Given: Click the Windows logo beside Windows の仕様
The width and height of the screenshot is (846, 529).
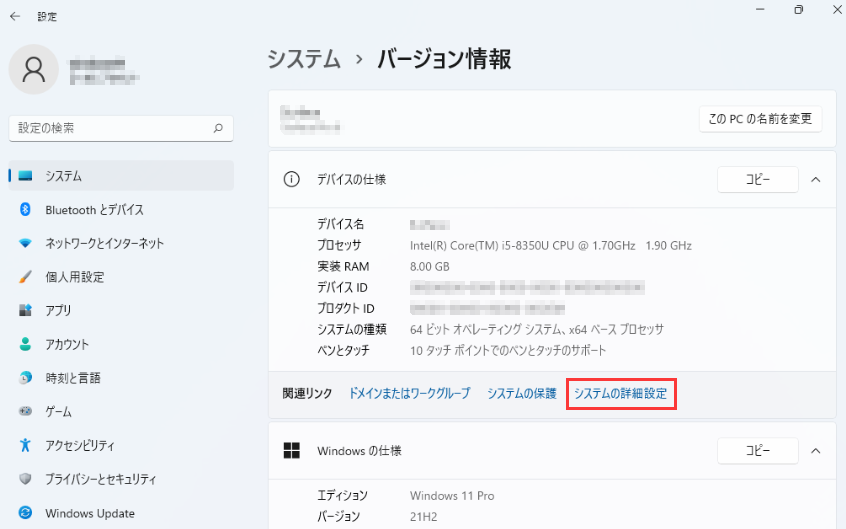Looking at the screenshot, I should pos(291,451).
